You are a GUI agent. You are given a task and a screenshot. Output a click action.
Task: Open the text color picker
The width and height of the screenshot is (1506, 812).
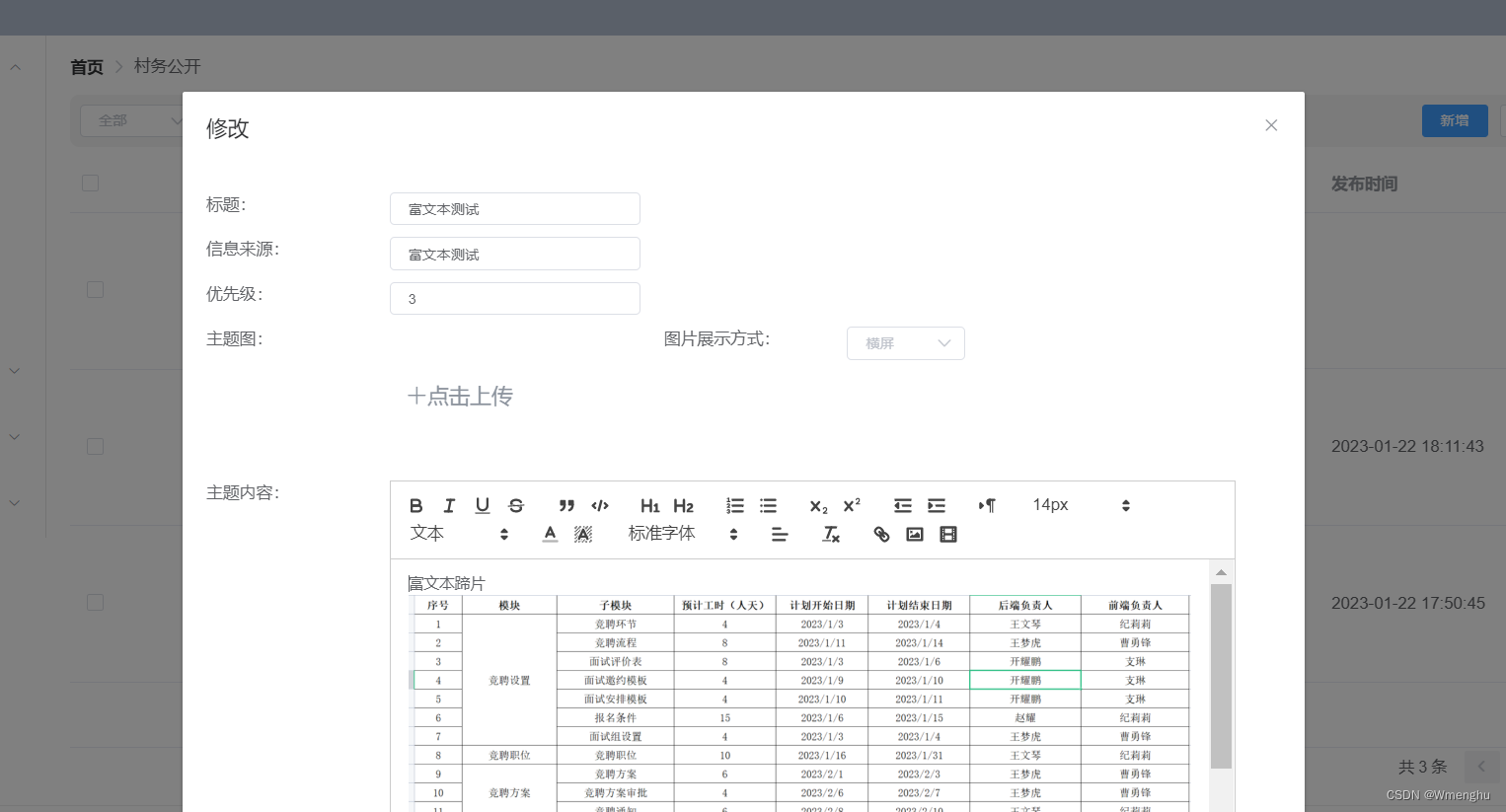pos(551,534)
